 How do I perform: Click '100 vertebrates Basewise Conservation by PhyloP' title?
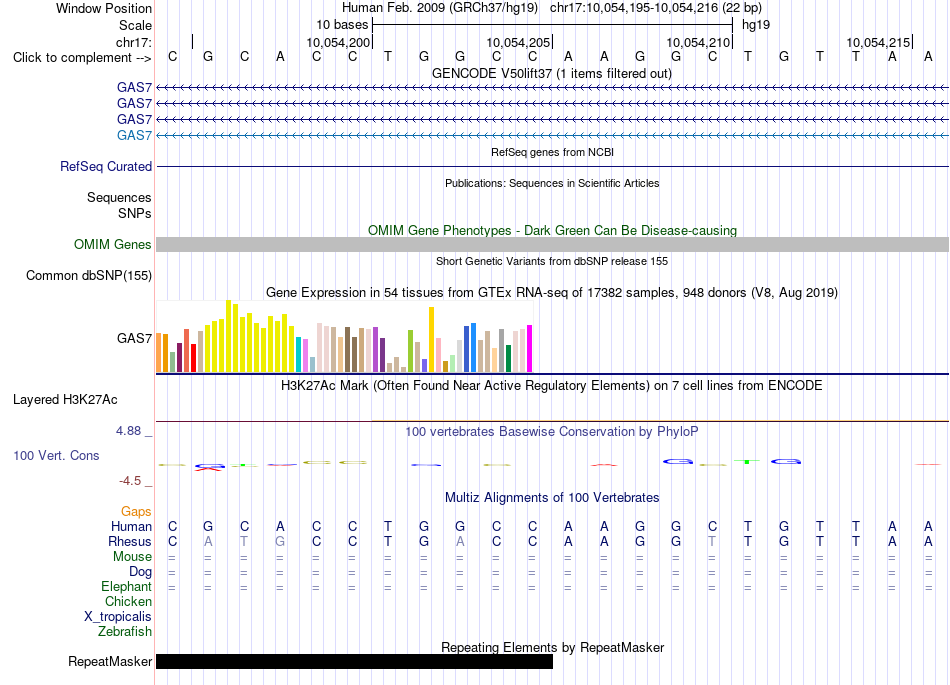tap(552, 432)
